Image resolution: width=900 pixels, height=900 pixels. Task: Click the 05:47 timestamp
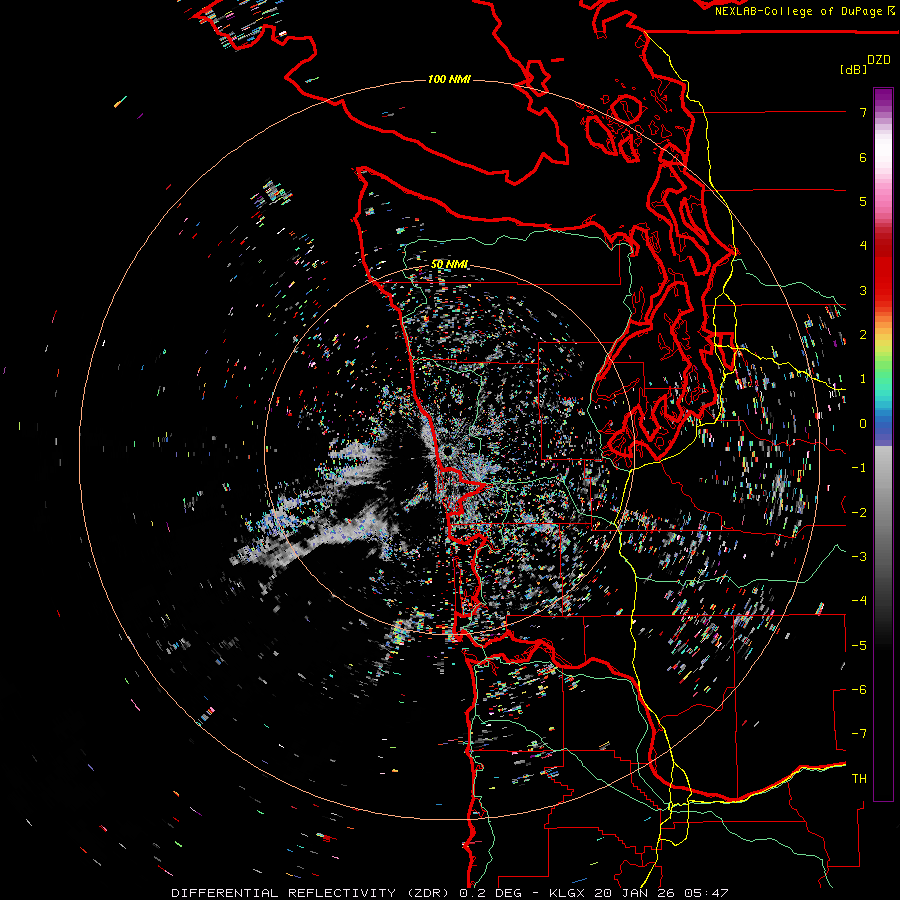705,893
